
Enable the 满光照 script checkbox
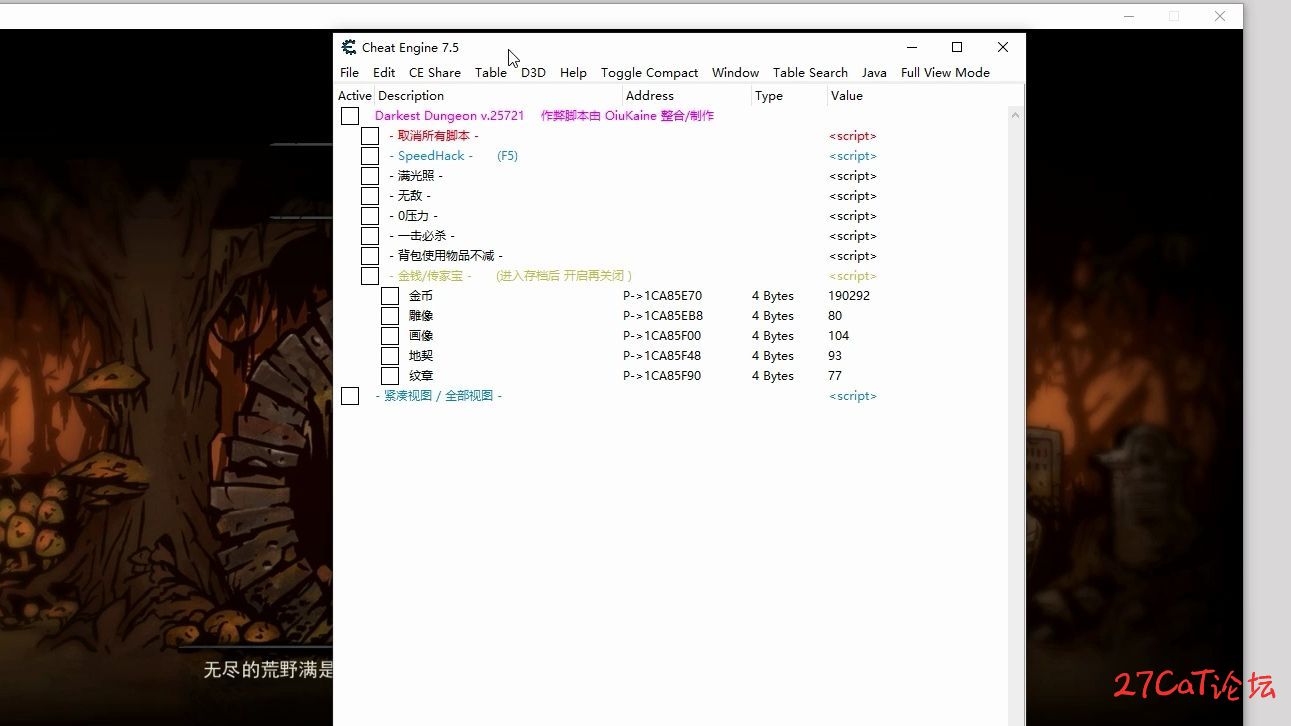(370, 176)
